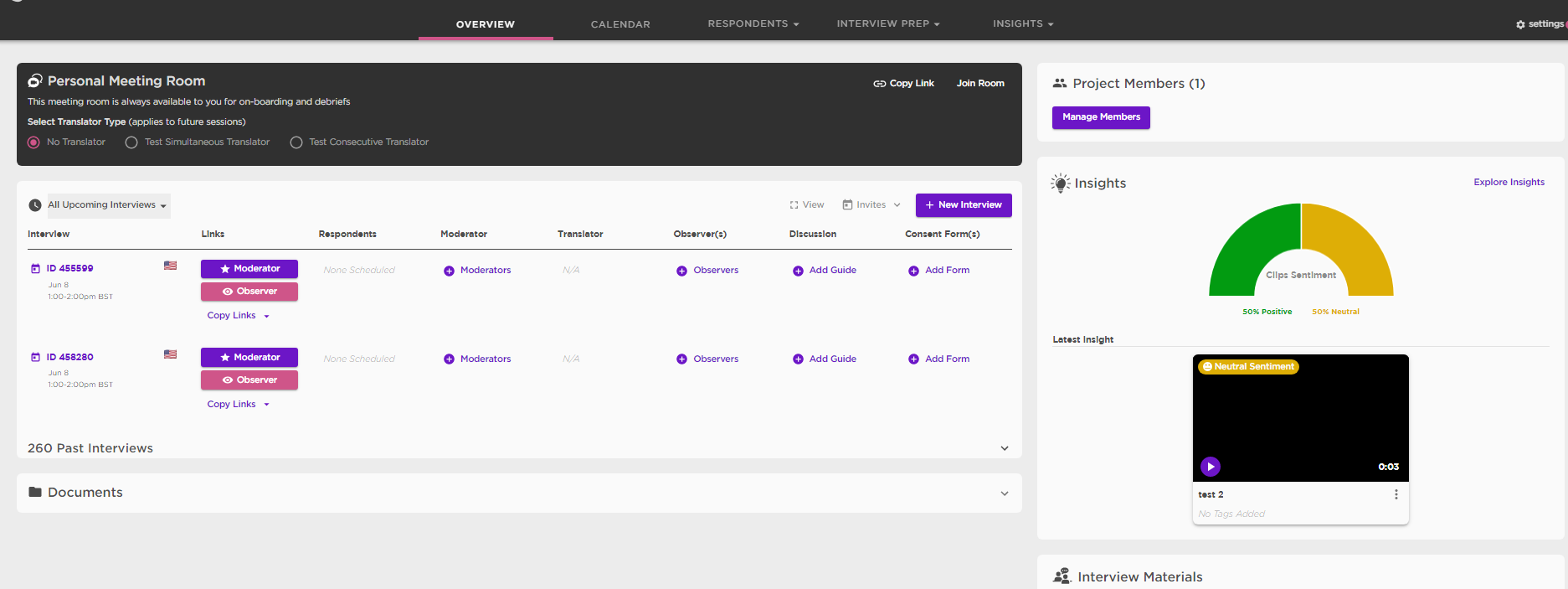The height and width of the screenshot is (589, 1568).
Task: Click the calendar icon next to ID 455599
Action: click(x=35, y=269)
